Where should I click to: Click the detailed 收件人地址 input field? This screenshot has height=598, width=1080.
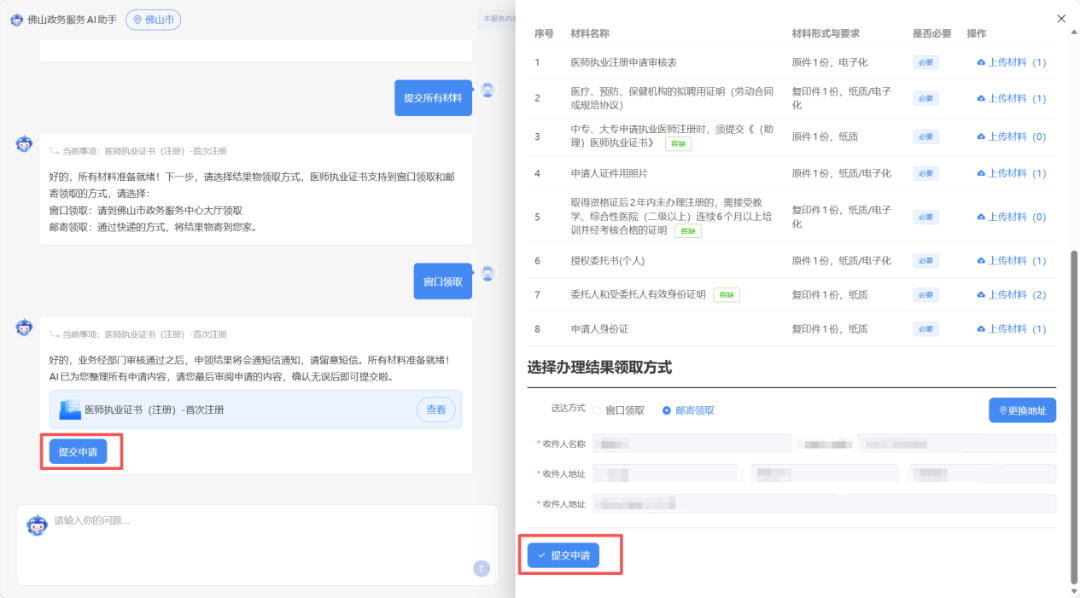point(824,504)
